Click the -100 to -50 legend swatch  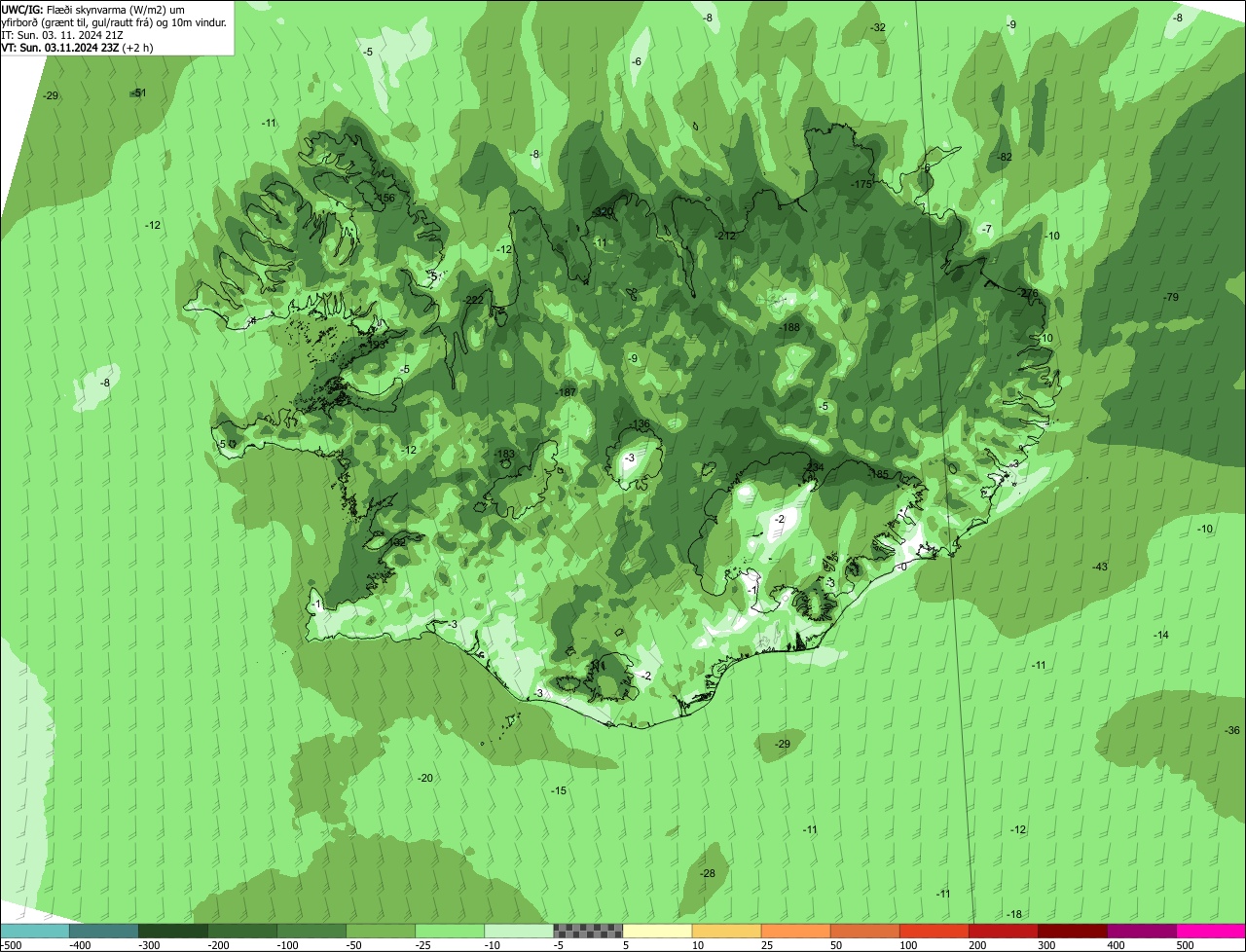311,931
